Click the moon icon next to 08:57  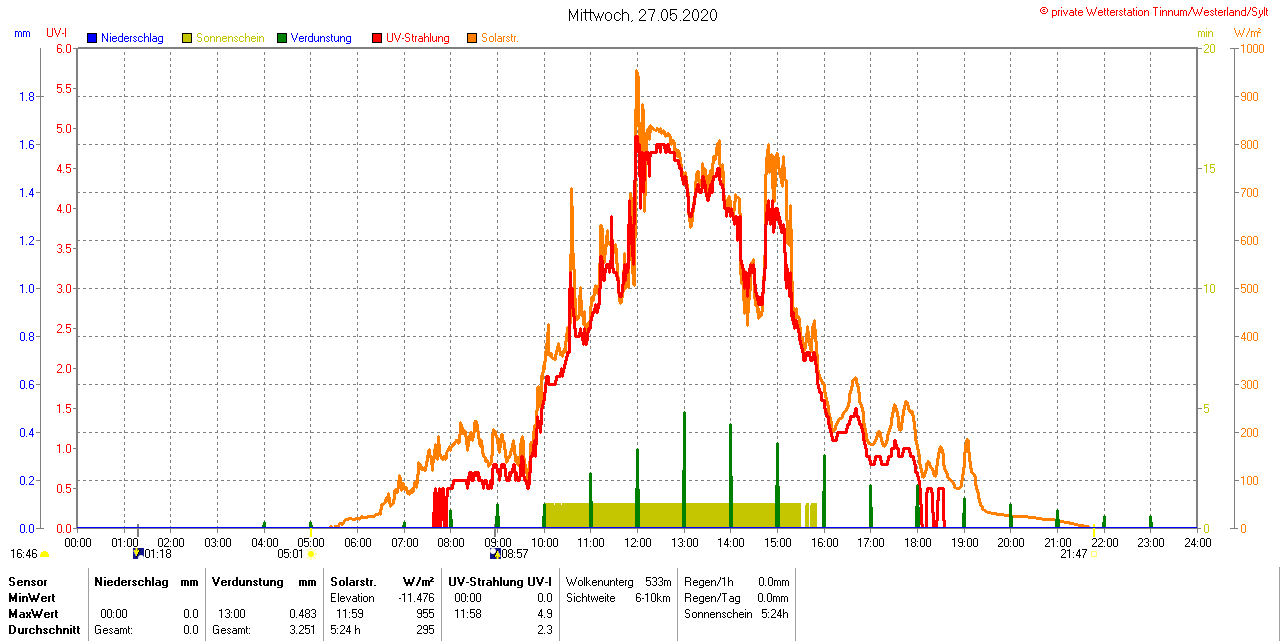point(494,552)
